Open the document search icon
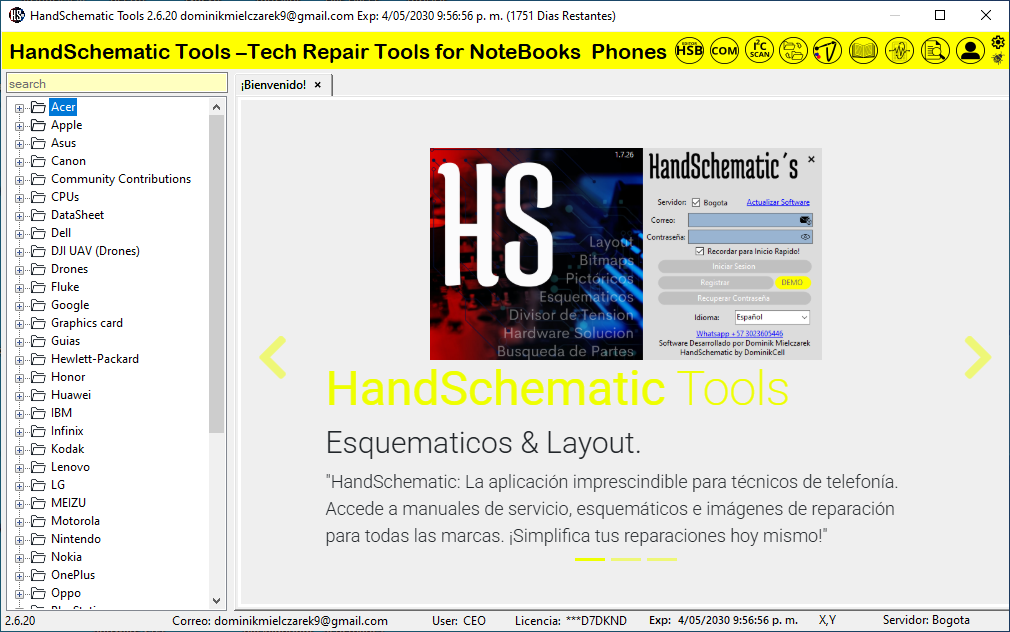The height and width of the screenshot is (632, 1010). [x=935, y=50]
